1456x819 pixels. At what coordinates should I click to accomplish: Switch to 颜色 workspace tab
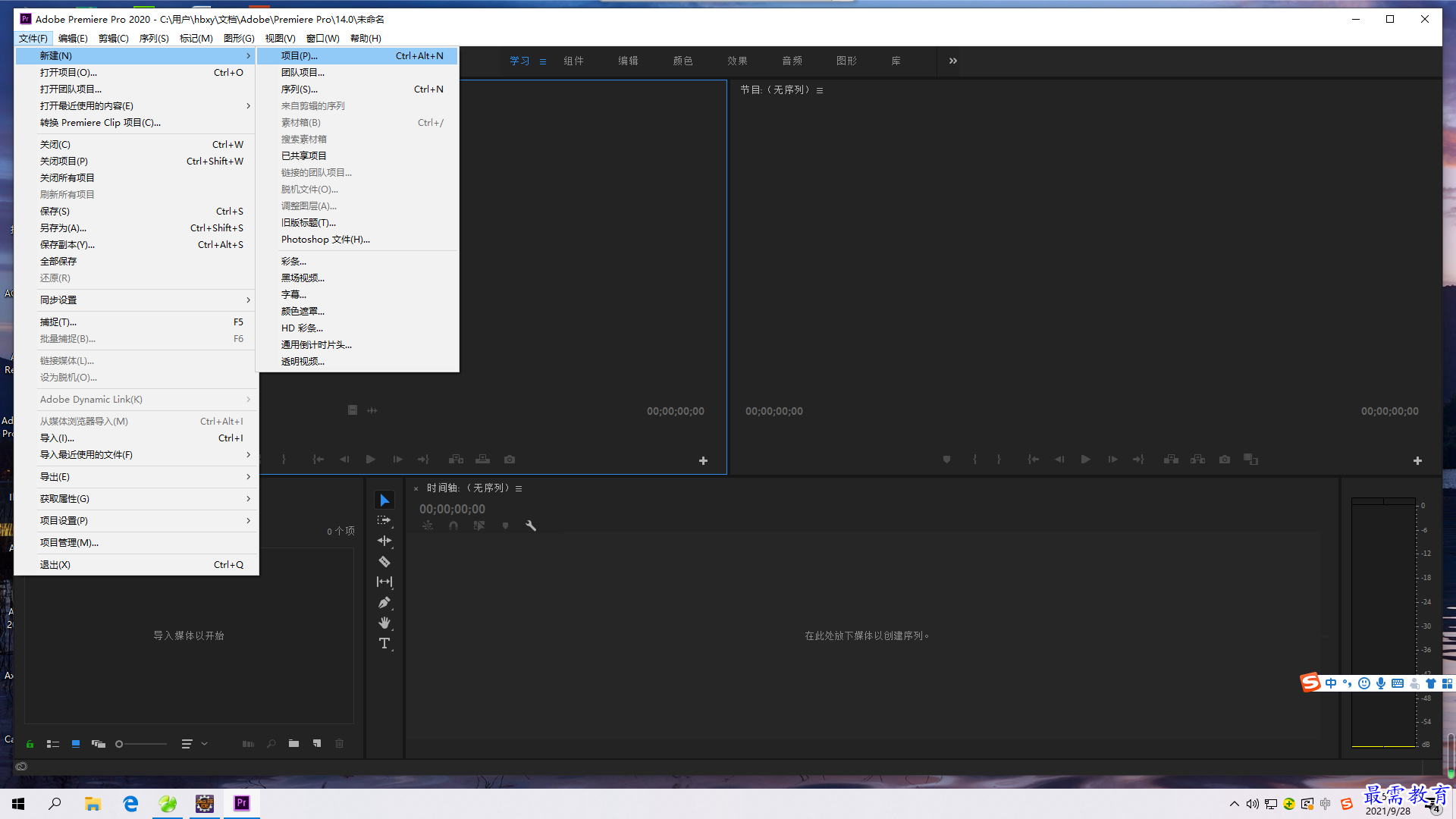(x=682, y=61)
